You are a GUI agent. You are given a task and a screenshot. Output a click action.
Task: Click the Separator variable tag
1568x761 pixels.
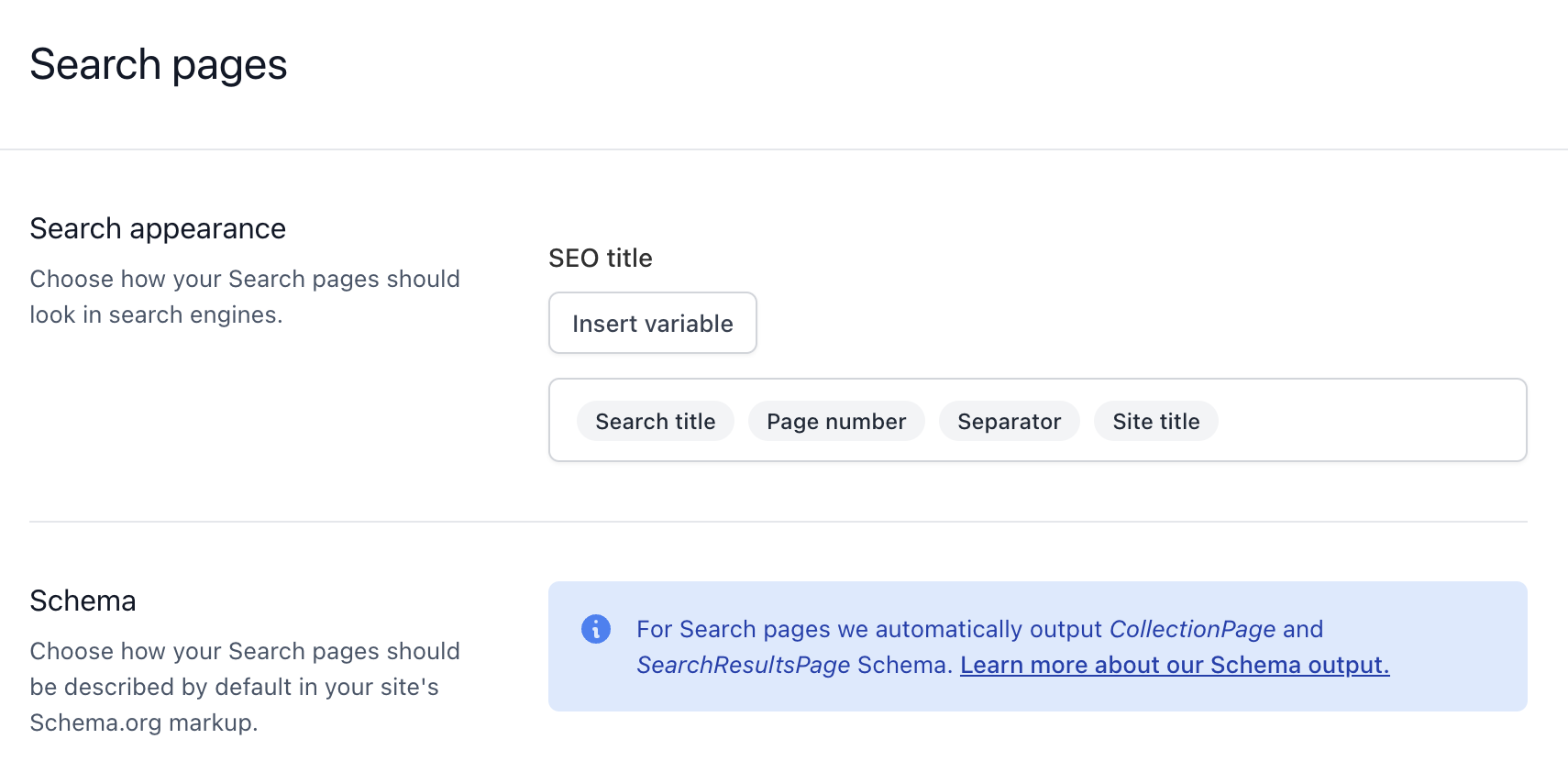[x=1009, y=422]
